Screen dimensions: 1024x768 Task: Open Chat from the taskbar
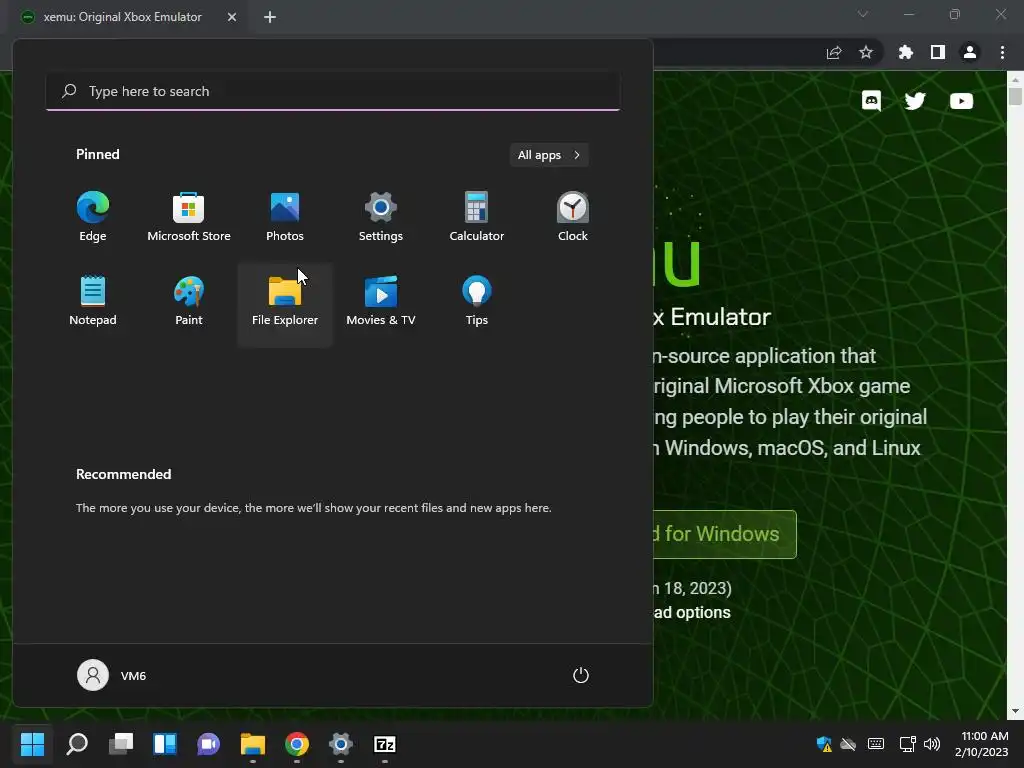(x=208, y=744)
